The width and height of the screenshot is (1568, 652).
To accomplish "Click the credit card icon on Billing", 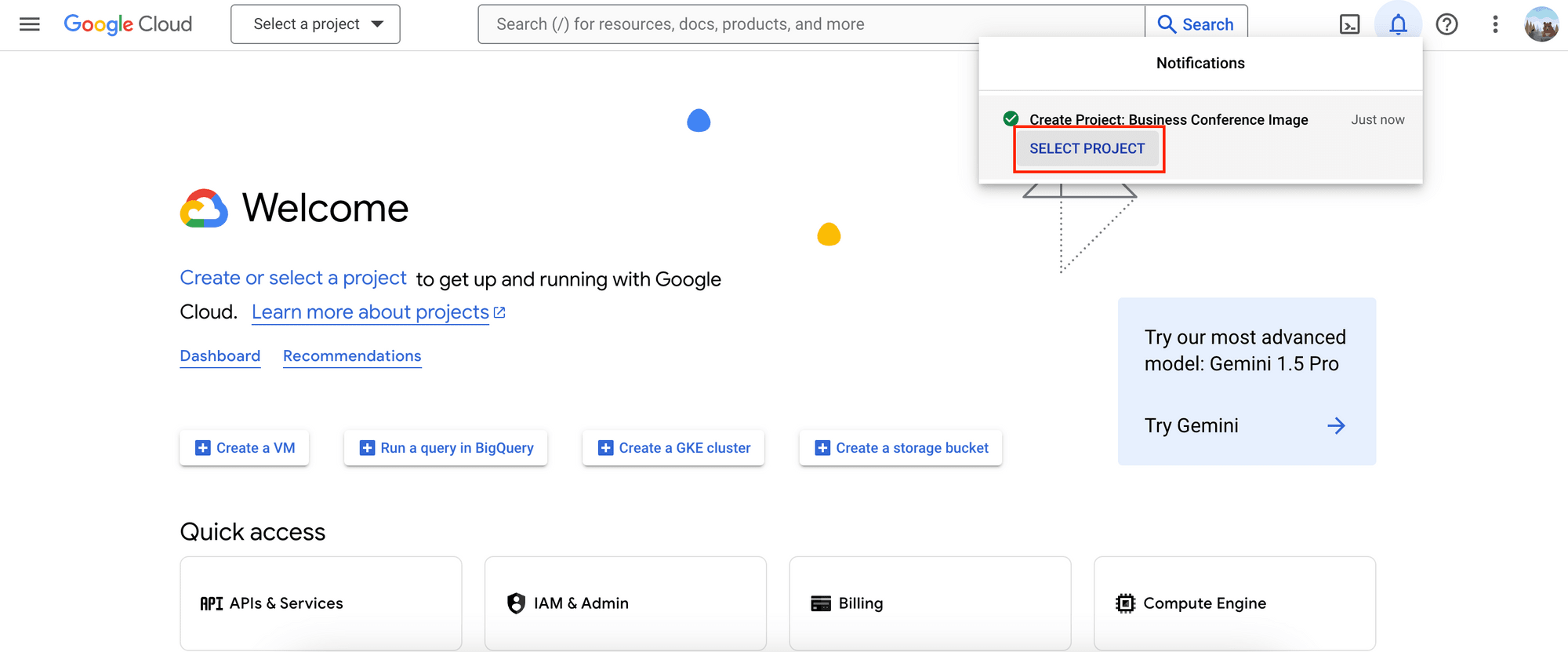I will click(821, 603).
